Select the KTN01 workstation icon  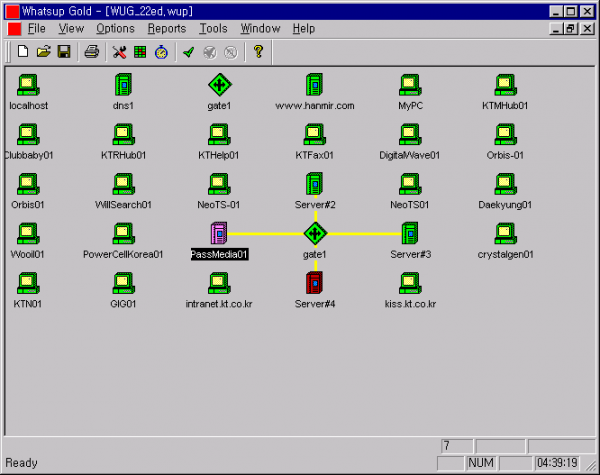(28, 283)
